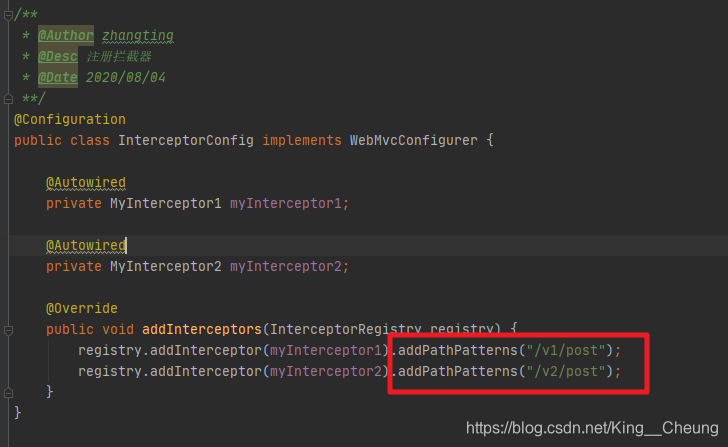Click the @Configuration annotation
728x447 pixels.
pos(70,119)
